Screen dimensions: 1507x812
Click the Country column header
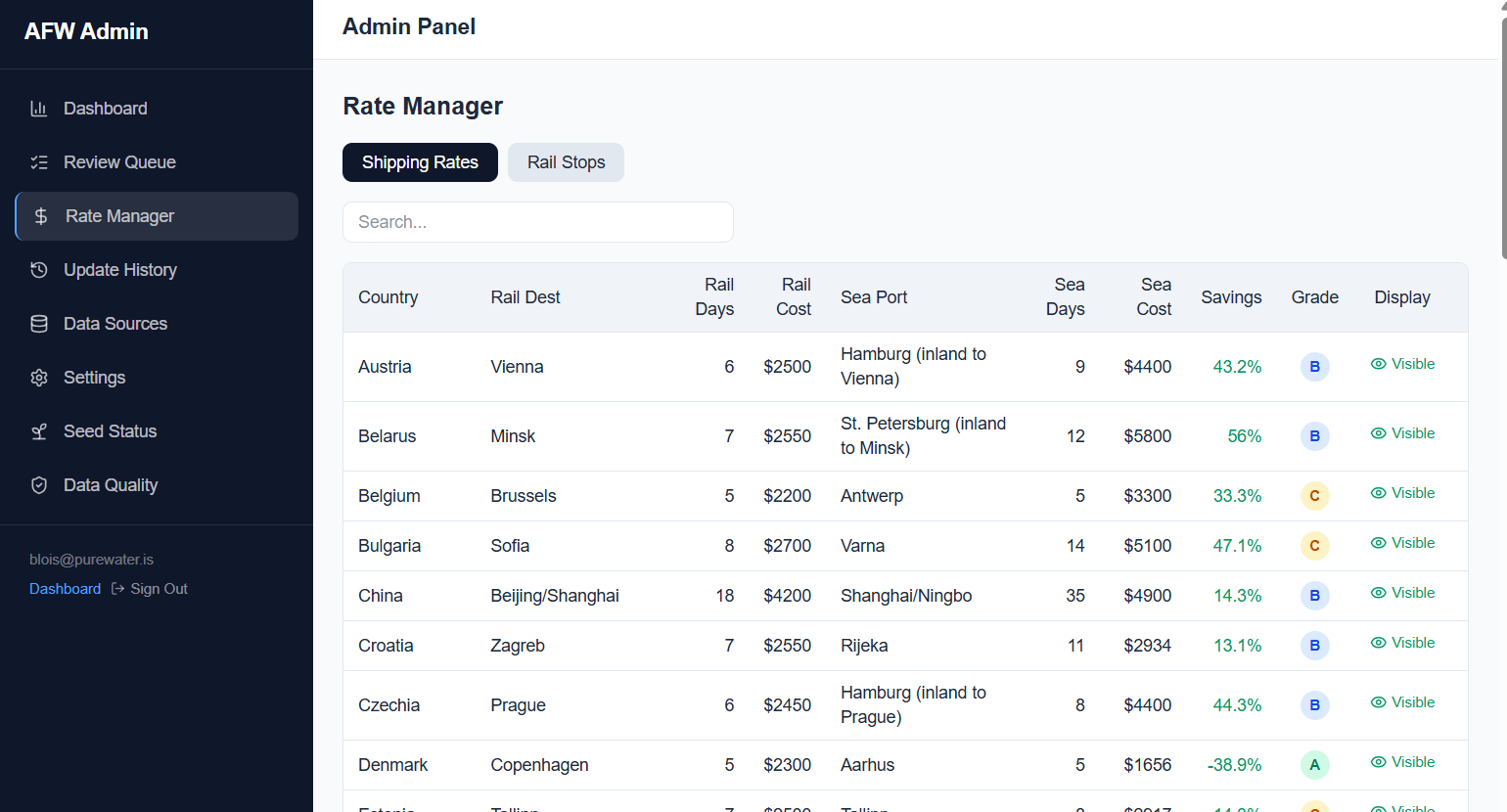pyautogui.click(x=388, y=296)
